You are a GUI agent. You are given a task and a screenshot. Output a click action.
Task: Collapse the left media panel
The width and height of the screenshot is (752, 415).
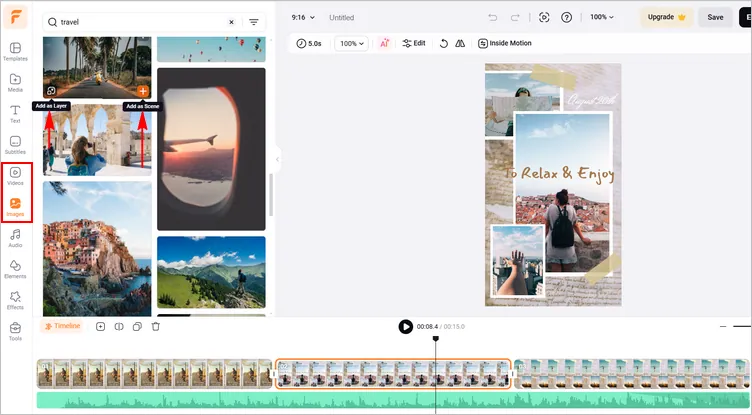tap(277, 159)
